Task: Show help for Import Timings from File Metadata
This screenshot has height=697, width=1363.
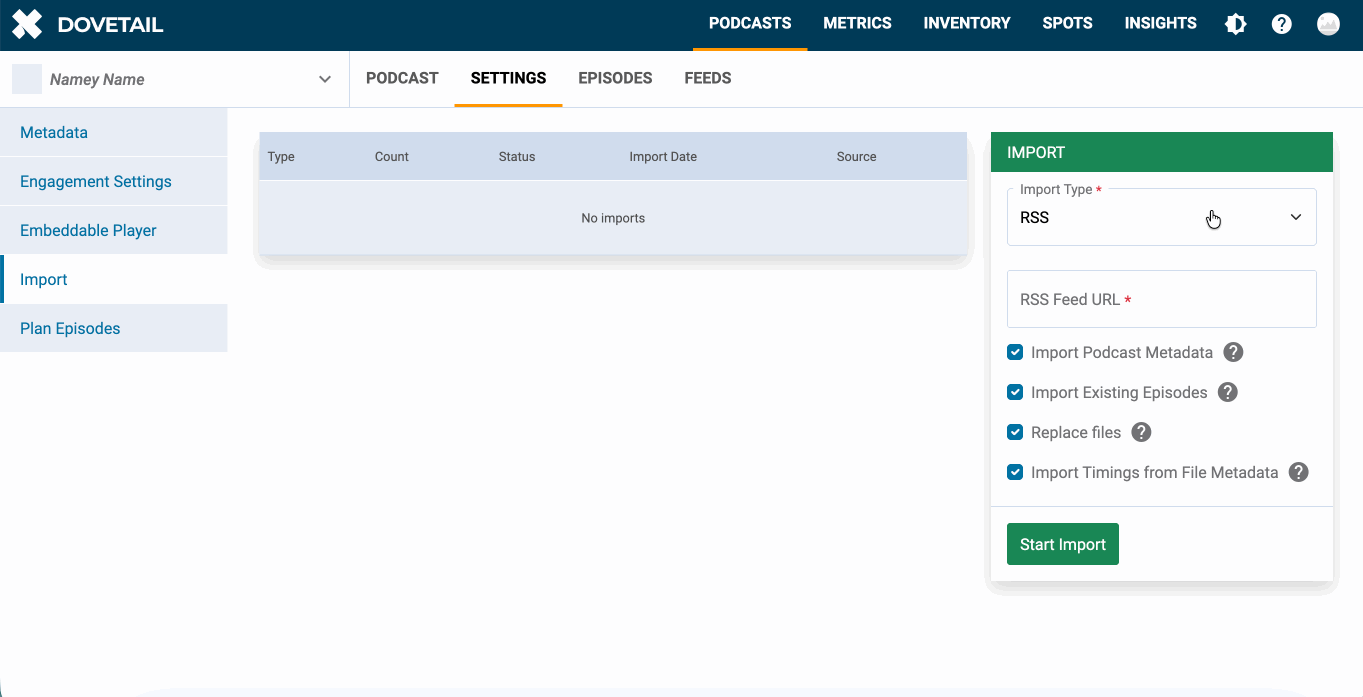Action: tap(1298, 472)
